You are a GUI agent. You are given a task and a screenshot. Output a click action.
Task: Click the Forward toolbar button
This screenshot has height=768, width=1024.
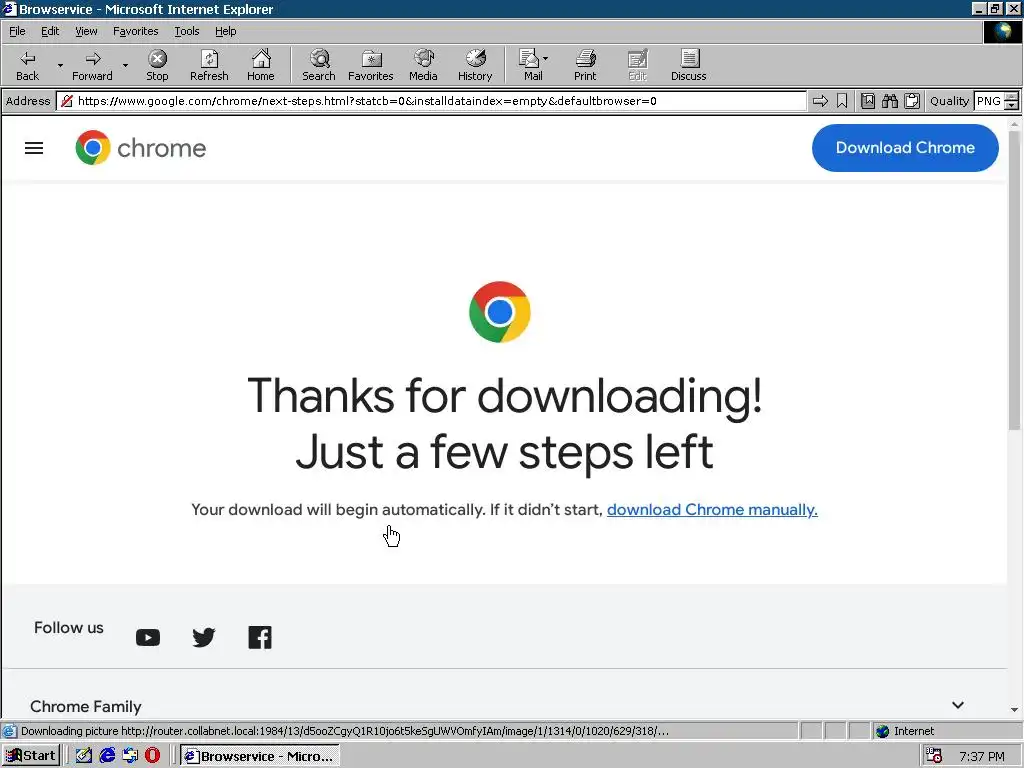point(92,65)
